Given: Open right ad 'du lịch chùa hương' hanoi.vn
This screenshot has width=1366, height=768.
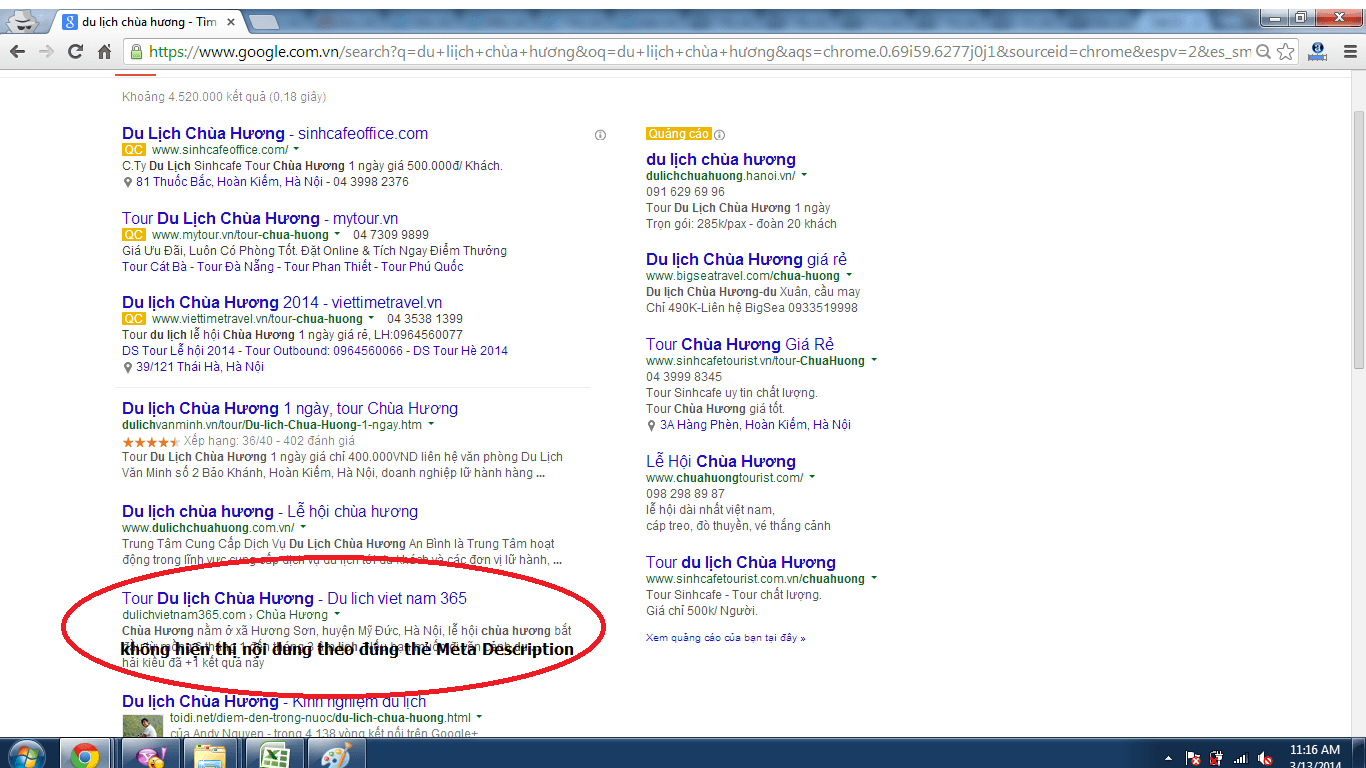Looking at the screenshot, I should pos(721,159).
